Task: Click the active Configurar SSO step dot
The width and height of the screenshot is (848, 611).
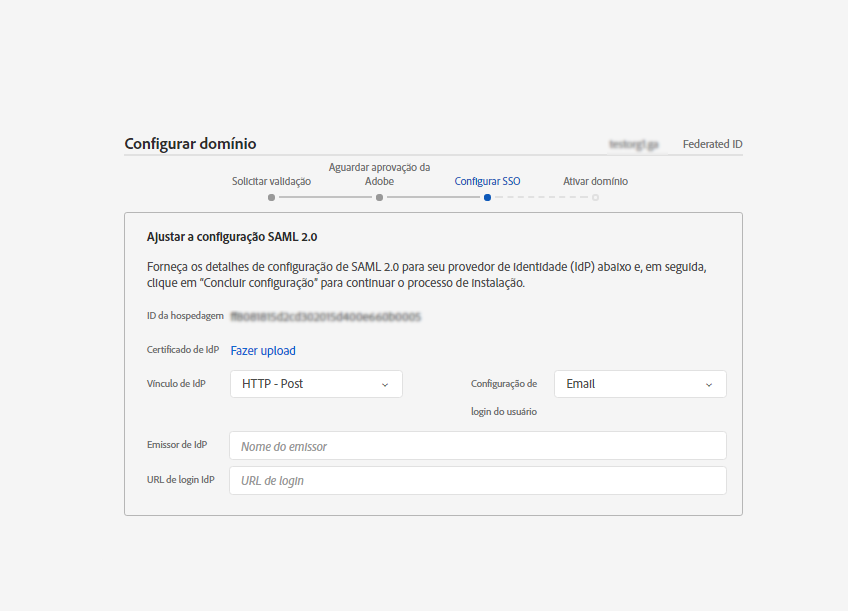Action: coord(487,198)
